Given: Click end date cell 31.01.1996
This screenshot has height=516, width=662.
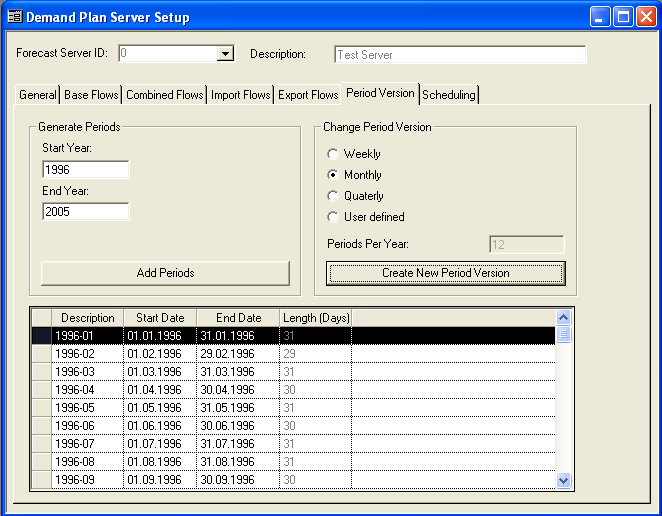Looking at the screenshot, I should pyautogui.click(x=238, y=336).
